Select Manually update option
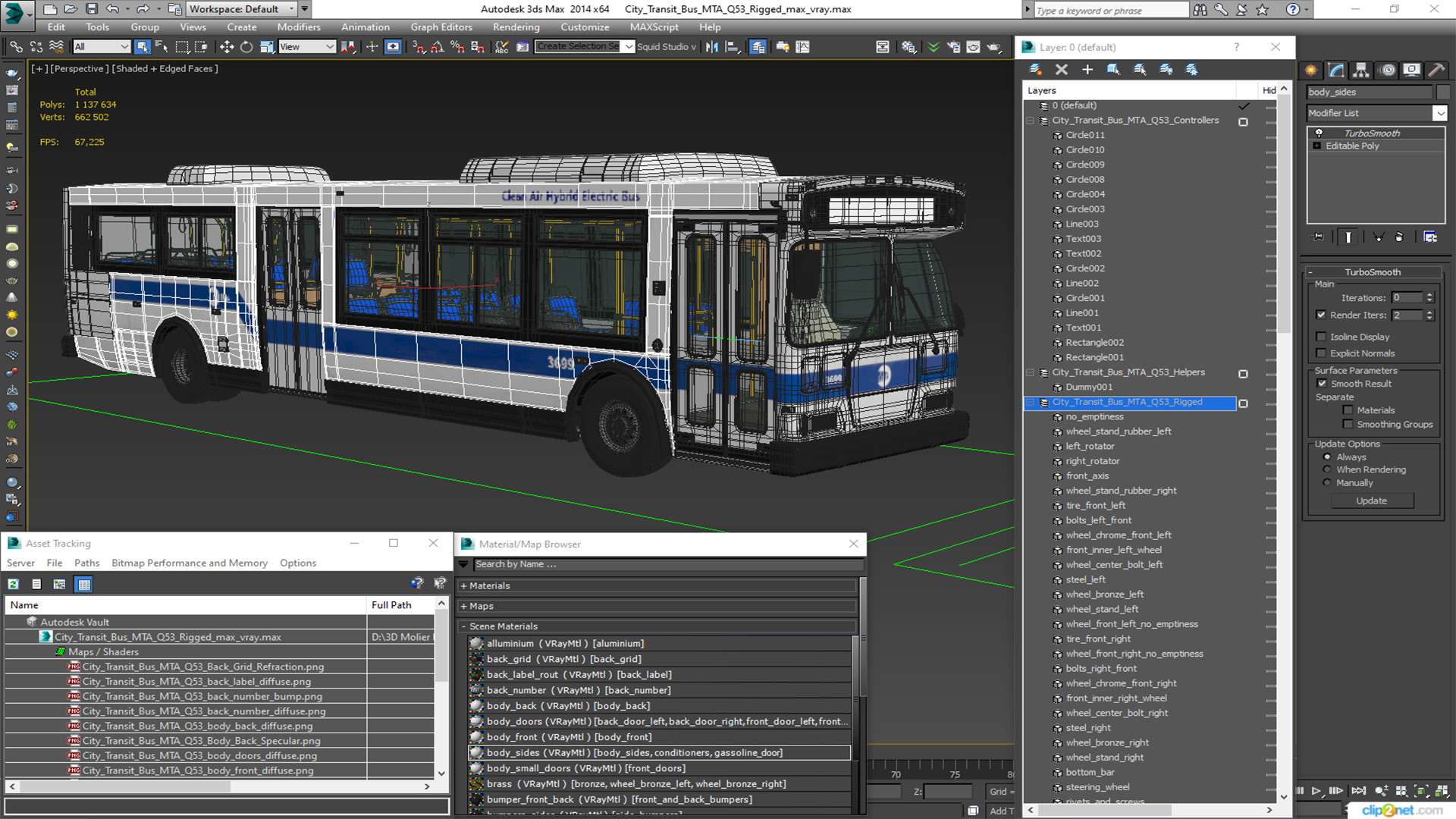Screen dimensions: 1456x819 [1326, 483]
